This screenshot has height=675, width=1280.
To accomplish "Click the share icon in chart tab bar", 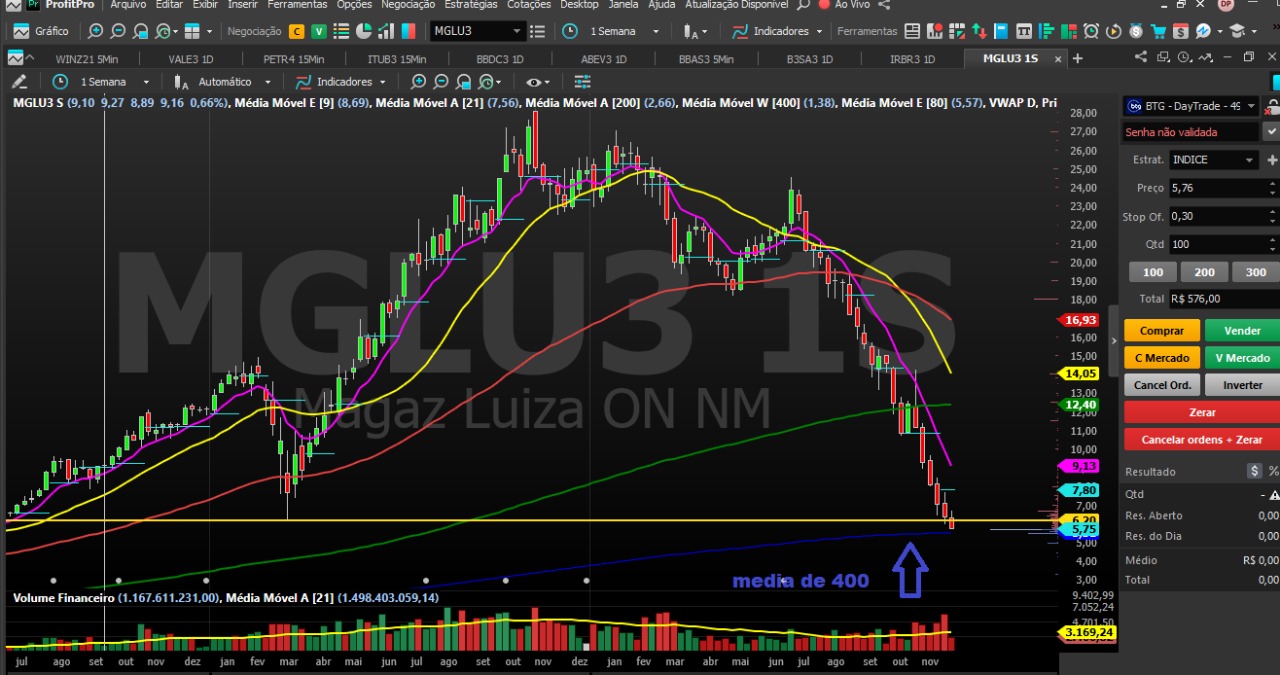I will click(x=1140, y=57).
